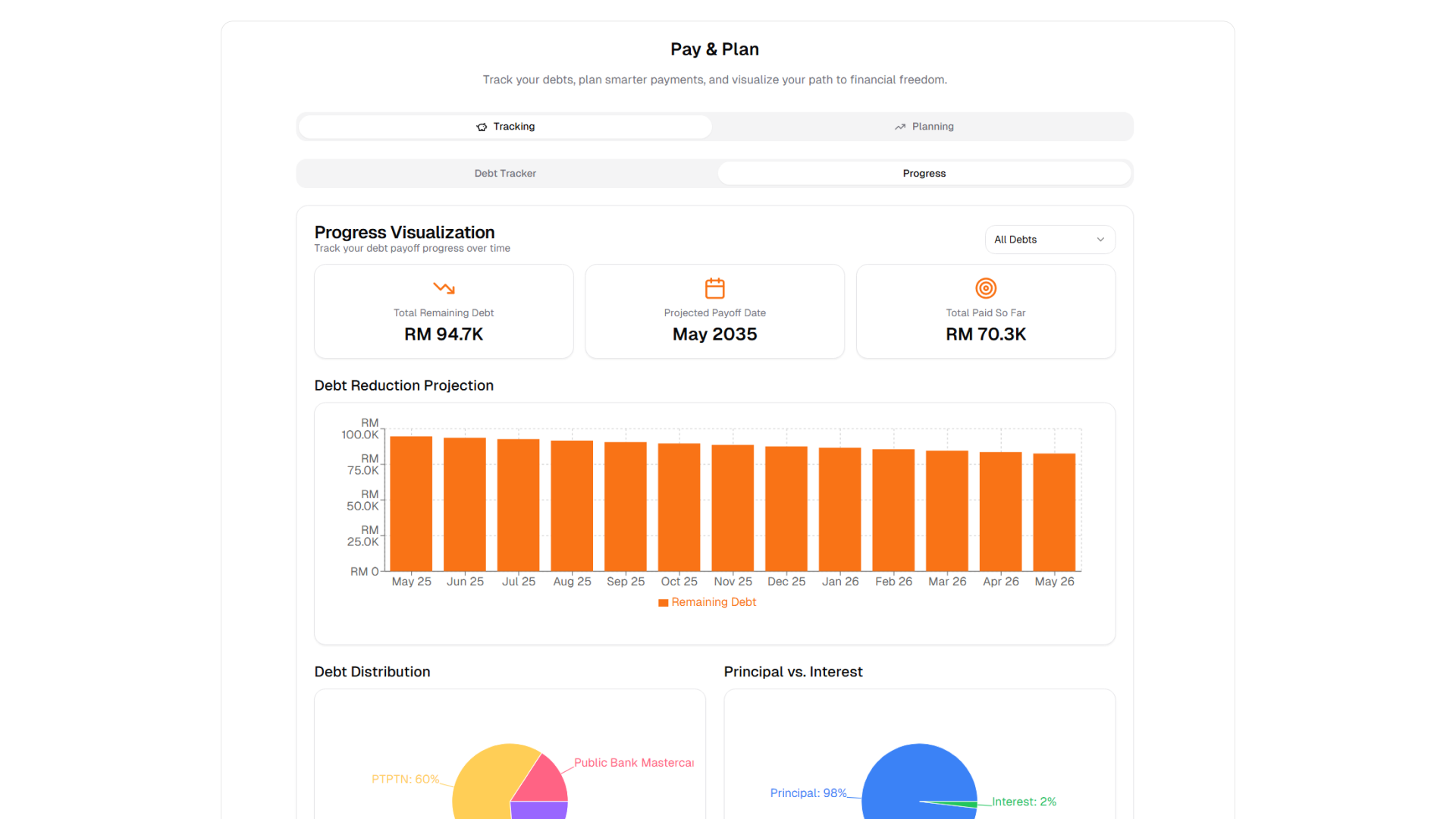The height and width of the screenshot is (819, 1456).
Task: Switch to the Planning tab
Action: point(924,127)
